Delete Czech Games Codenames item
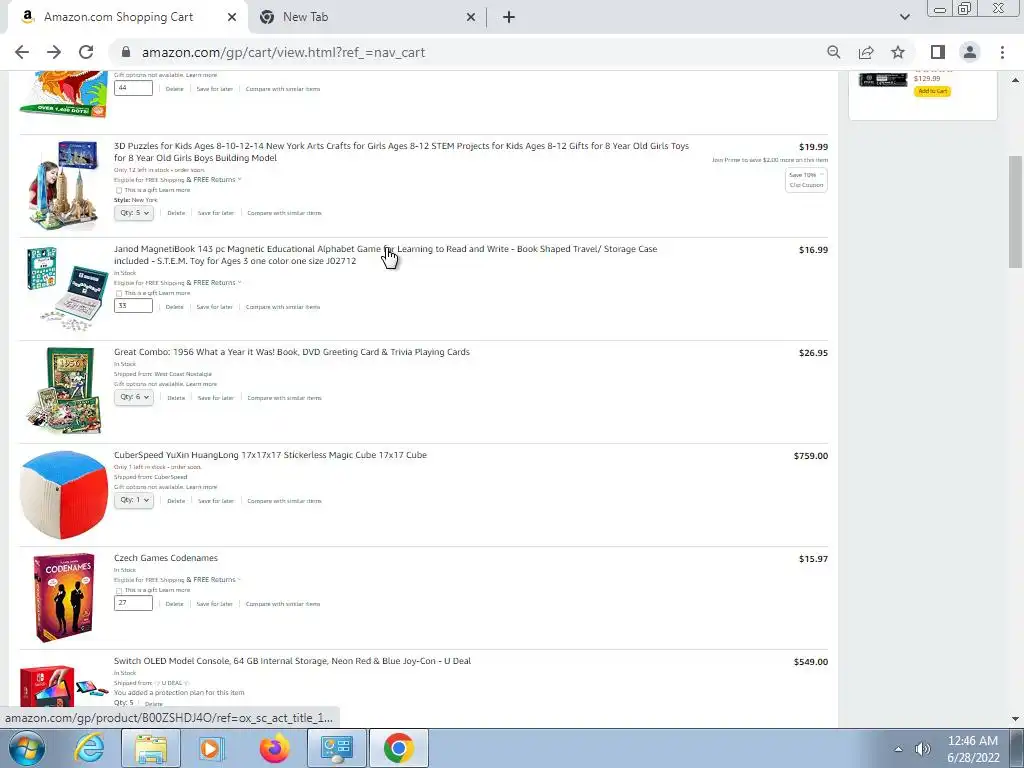The width and height of the screenshot is (1024, 768). click(x=174, y=604)
